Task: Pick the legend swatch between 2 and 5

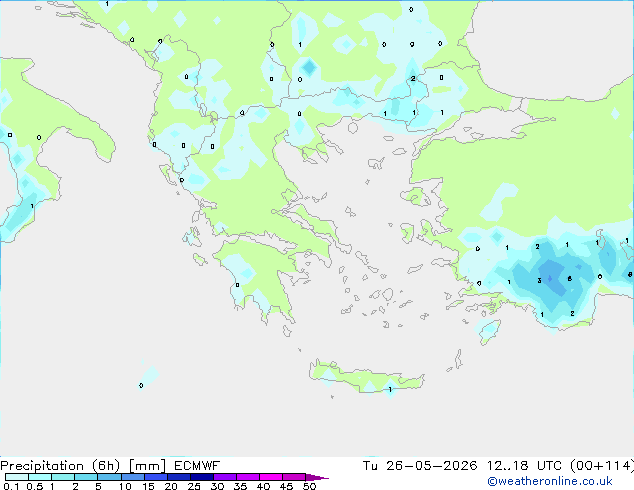Action: [86, 477]
